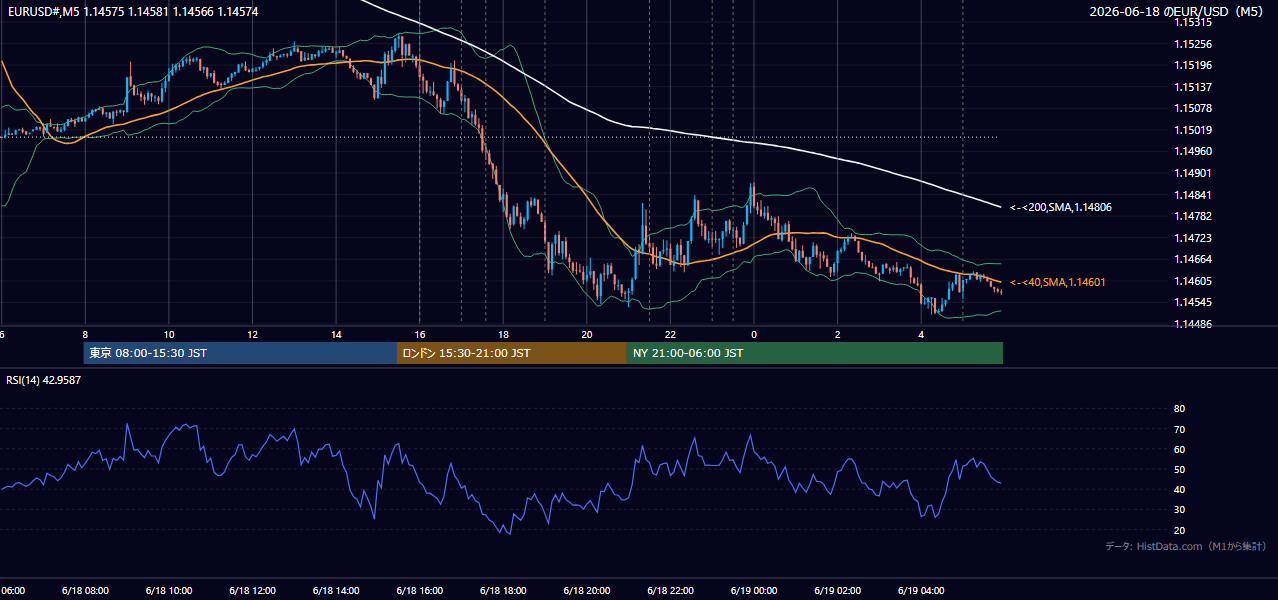This screenshot has width=1278, height=600.
Task: Click the 6/18 10:00 date label
Action: click(x=169, y=590)
